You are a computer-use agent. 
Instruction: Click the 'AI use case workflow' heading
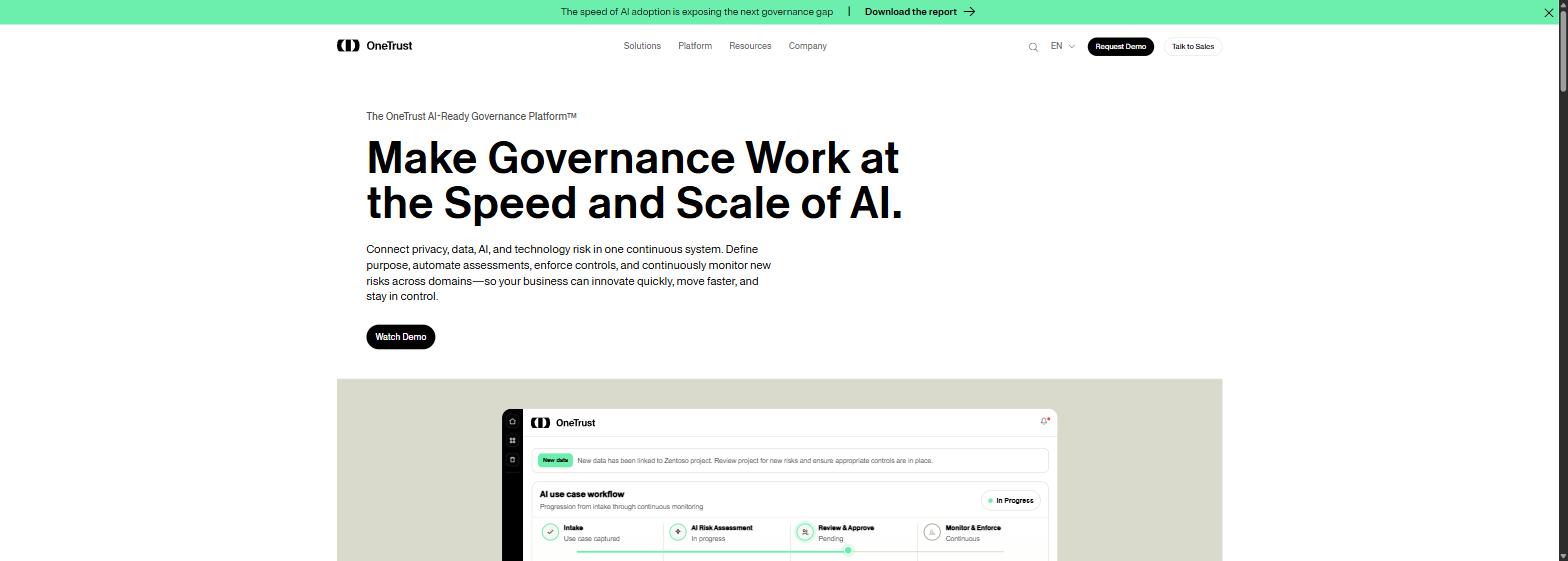(x=582, y=494)
